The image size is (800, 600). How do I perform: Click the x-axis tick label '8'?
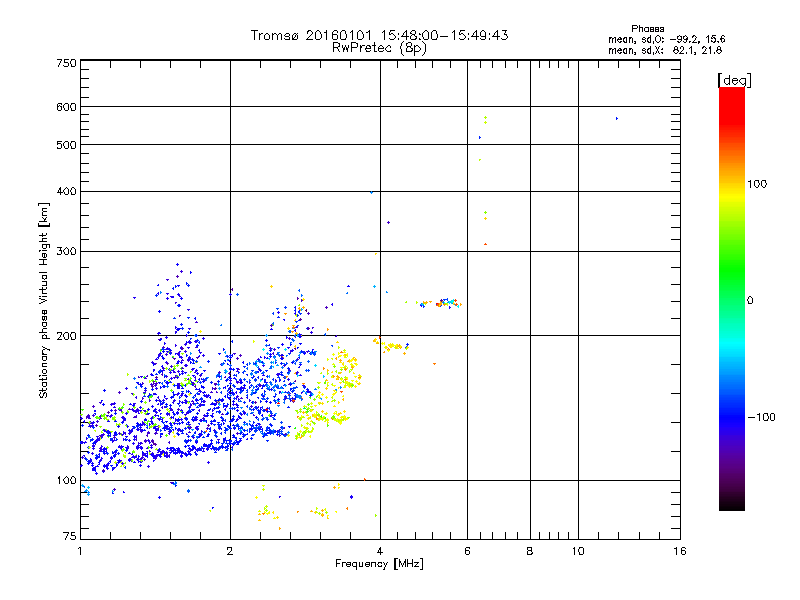tap(530, 551)
